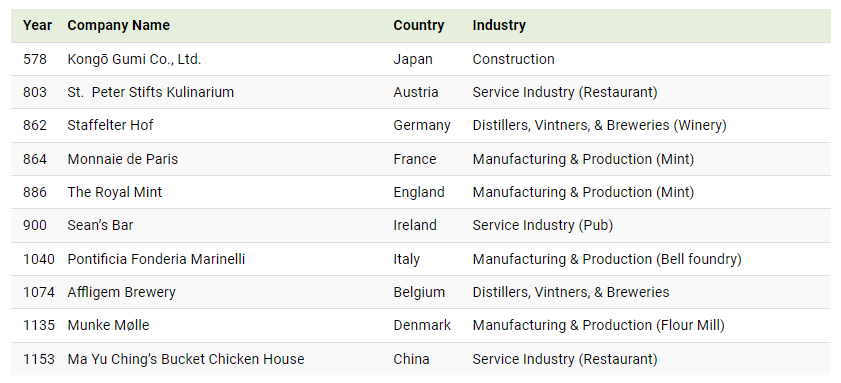Click the Country column header
The width and height of the screenshot is (841, 383).
pos(418,25)
